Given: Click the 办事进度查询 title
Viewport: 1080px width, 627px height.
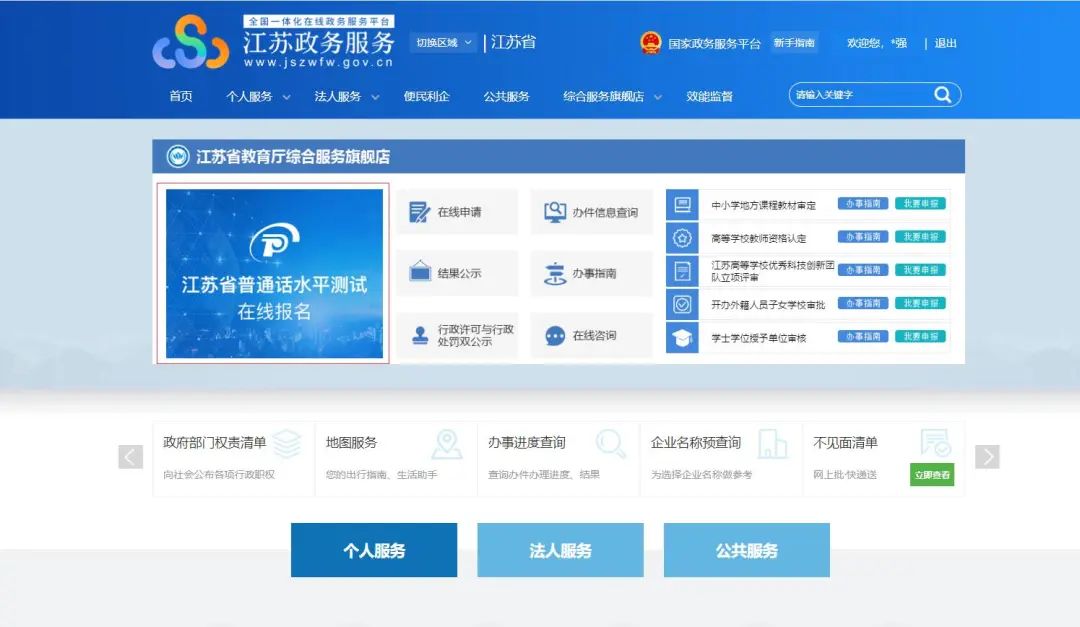Looking at the screenshot, I should [x=527, y=442].
